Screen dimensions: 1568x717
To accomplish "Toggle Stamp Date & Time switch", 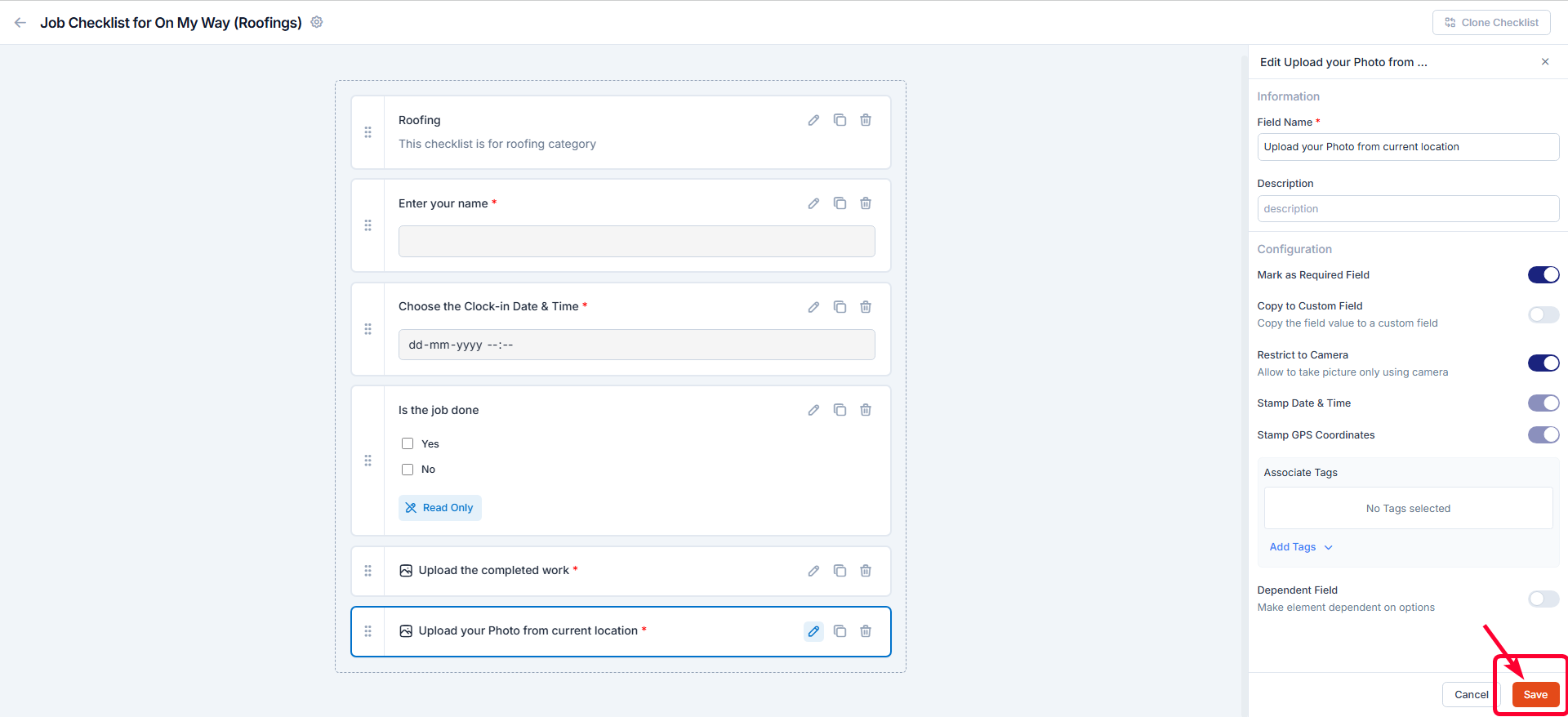I will pos(1543,403).
